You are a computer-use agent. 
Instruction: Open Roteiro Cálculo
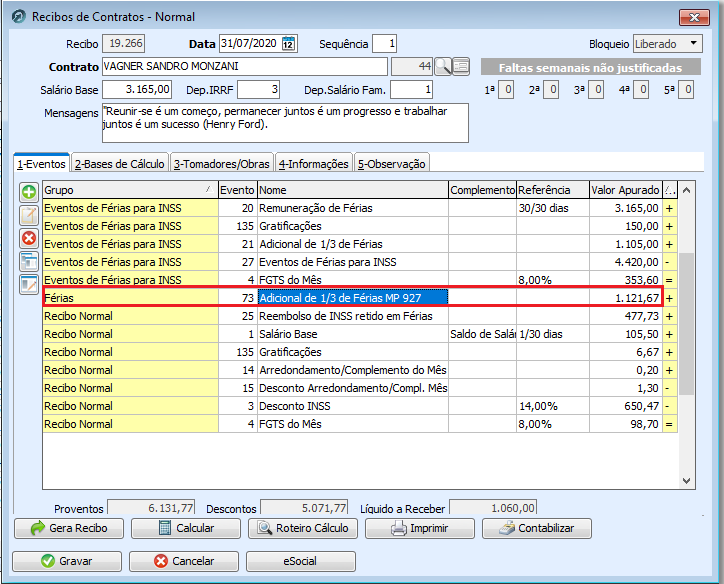click(303, 528)
